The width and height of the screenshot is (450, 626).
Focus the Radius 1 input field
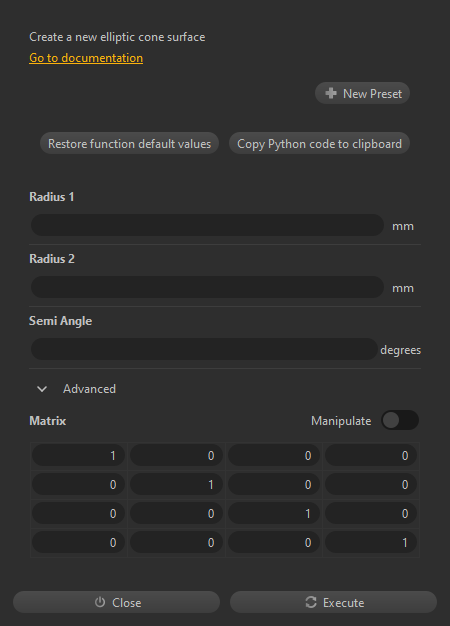point(207,225)
